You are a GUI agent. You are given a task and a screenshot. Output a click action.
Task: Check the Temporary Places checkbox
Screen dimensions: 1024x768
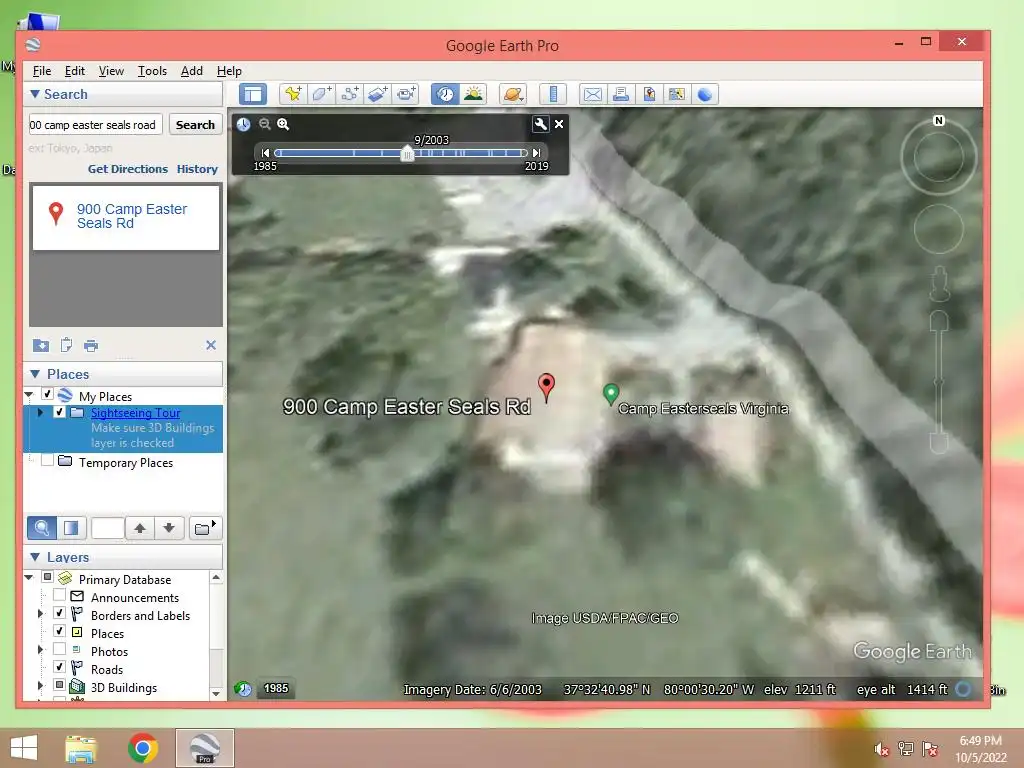[47, 460]
